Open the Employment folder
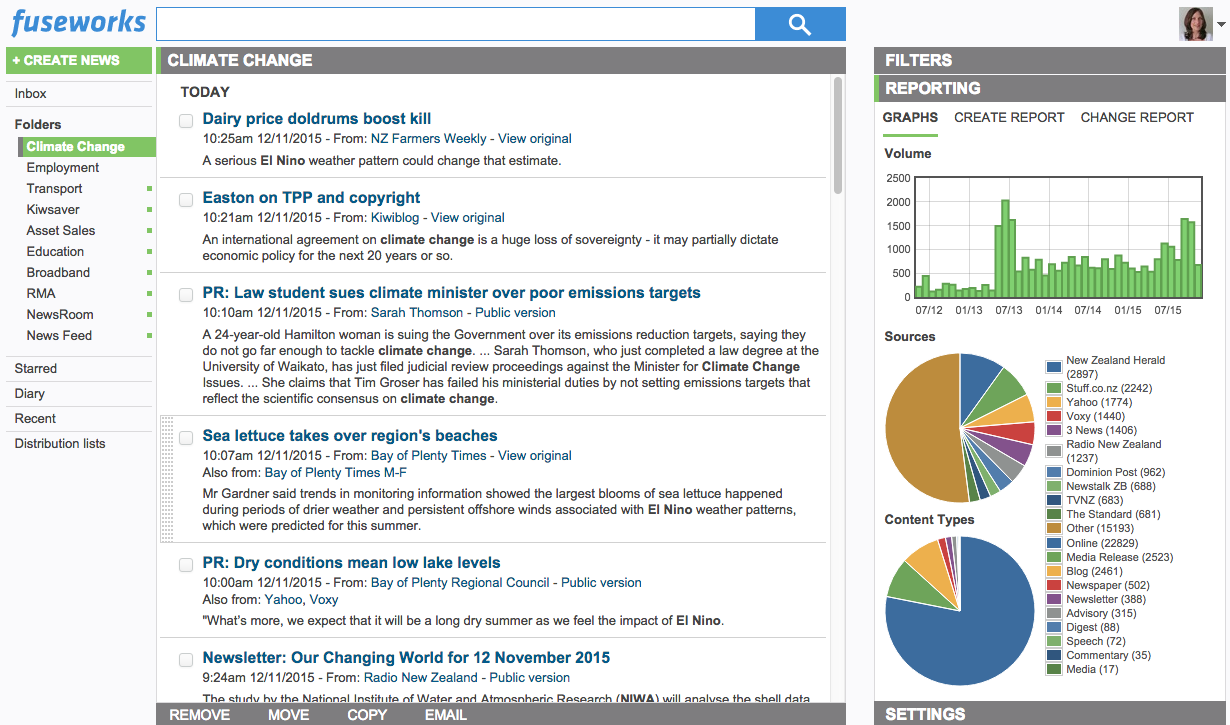 click(63, 168)
